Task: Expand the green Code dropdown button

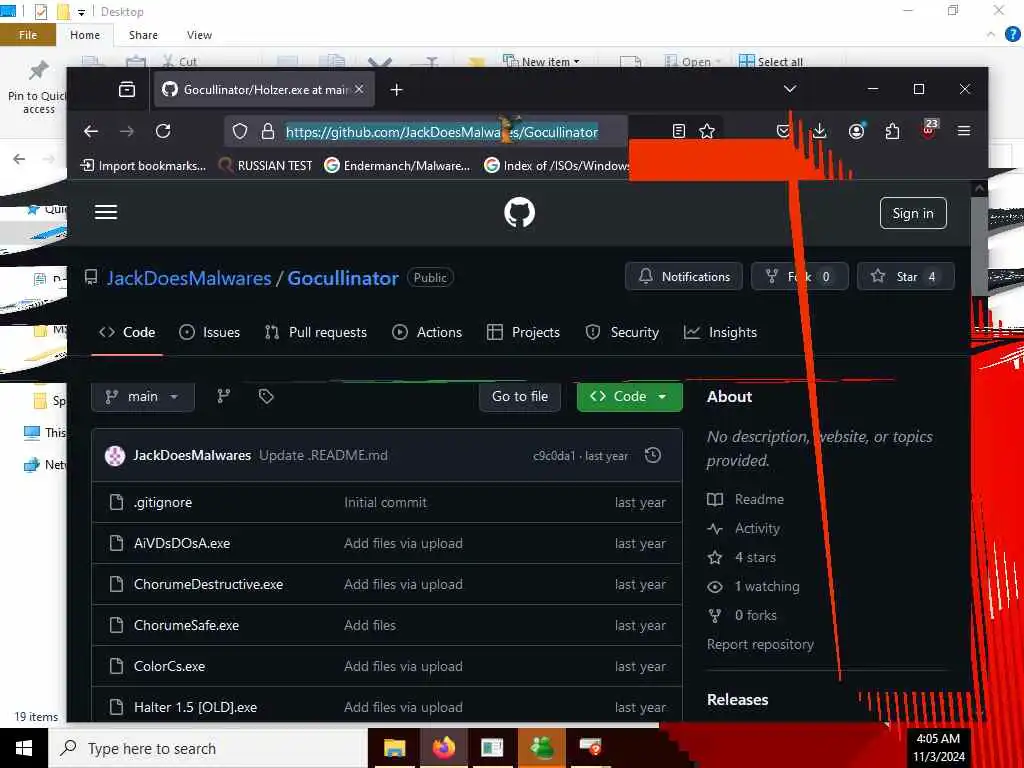Action: coord(630,396)
